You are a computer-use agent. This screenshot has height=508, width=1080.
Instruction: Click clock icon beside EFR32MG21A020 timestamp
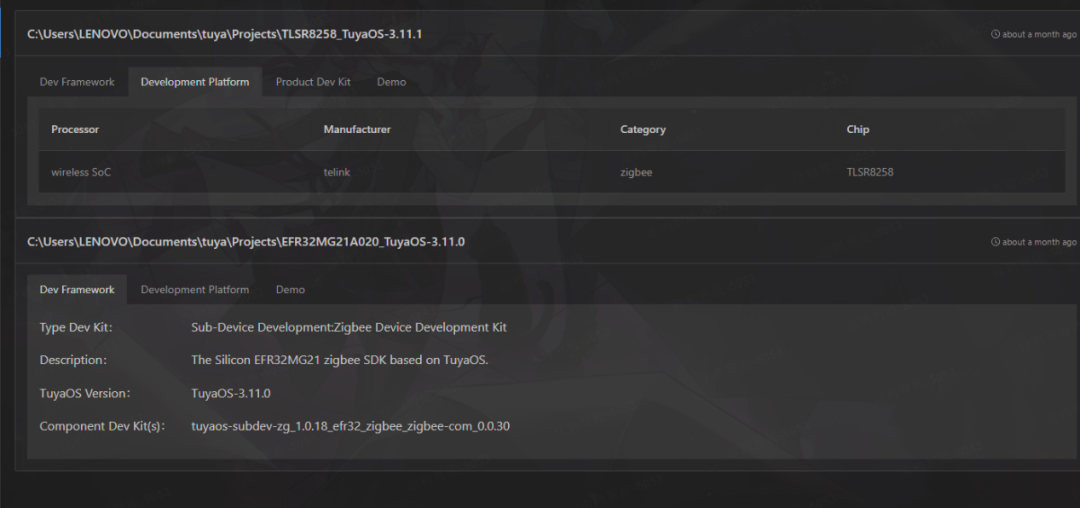[x=995, y=242]
